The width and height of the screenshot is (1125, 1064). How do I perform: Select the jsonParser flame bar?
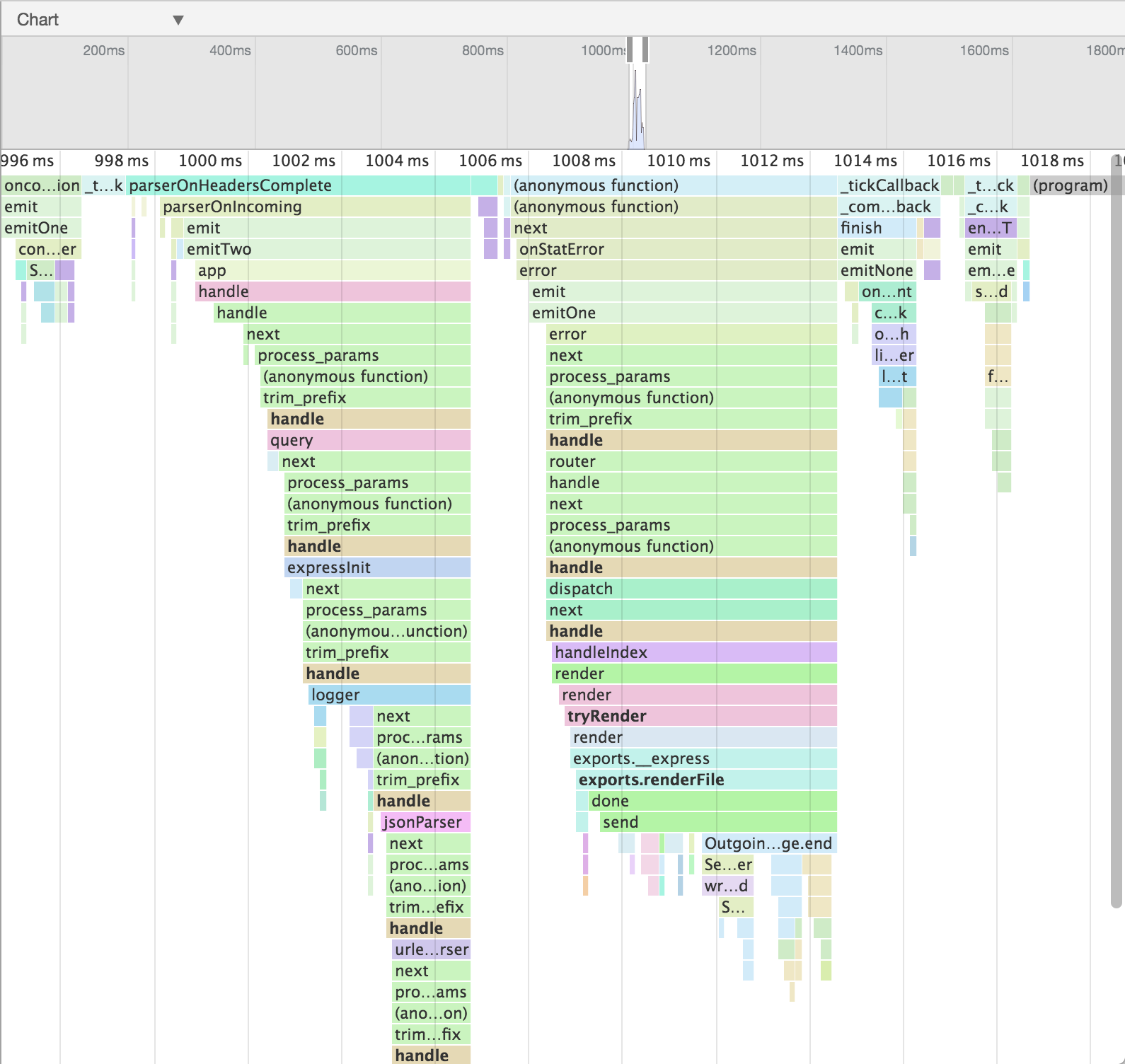point(425,822)
